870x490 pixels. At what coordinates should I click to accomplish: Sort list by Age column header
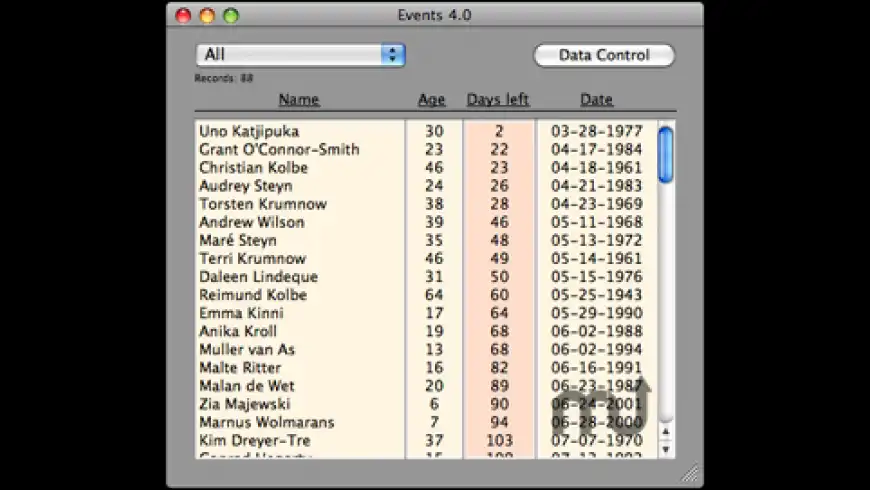(432, 100)
